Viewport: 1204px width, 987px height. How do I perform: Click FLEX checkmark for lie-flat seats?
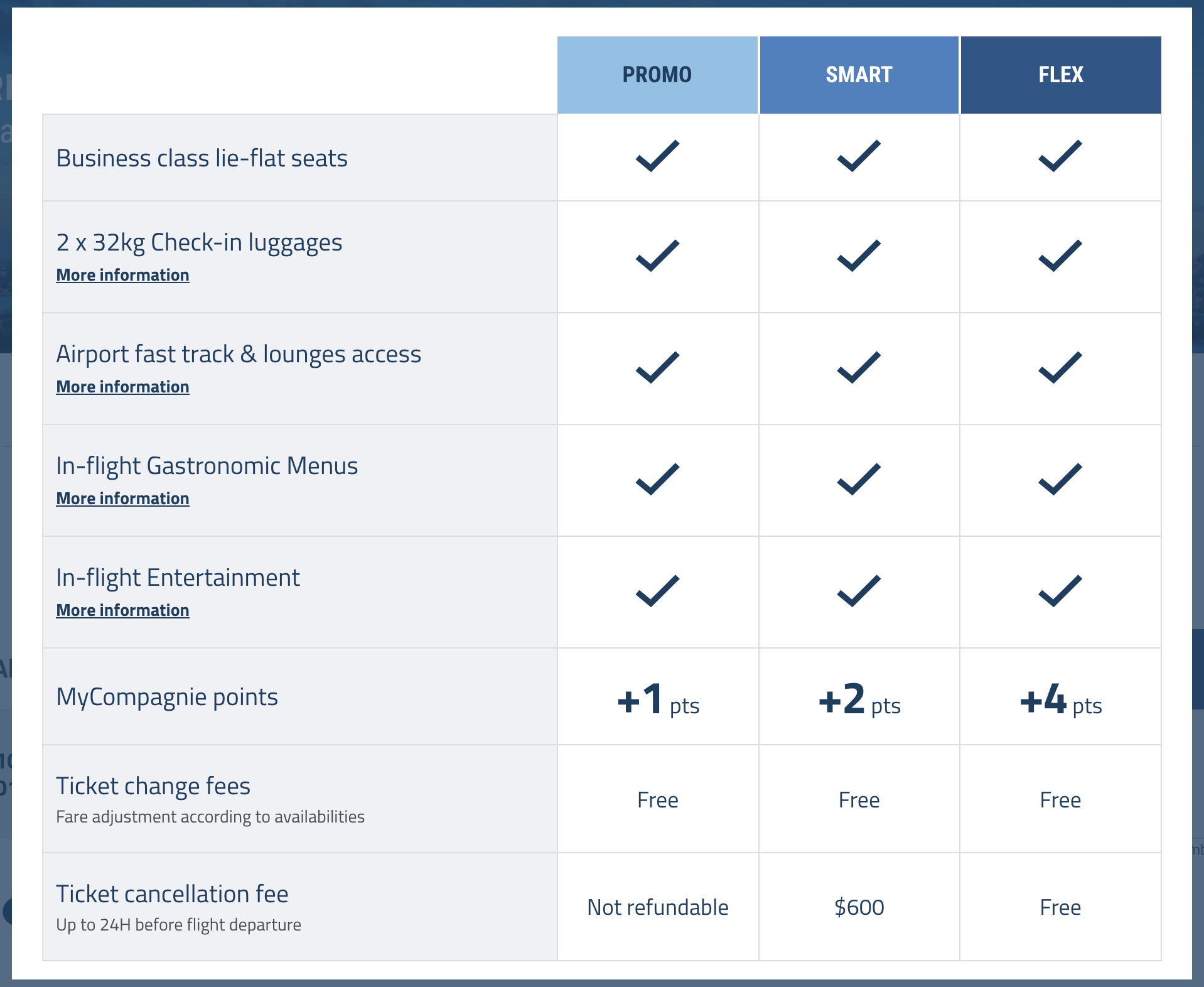pos(1060,156)
